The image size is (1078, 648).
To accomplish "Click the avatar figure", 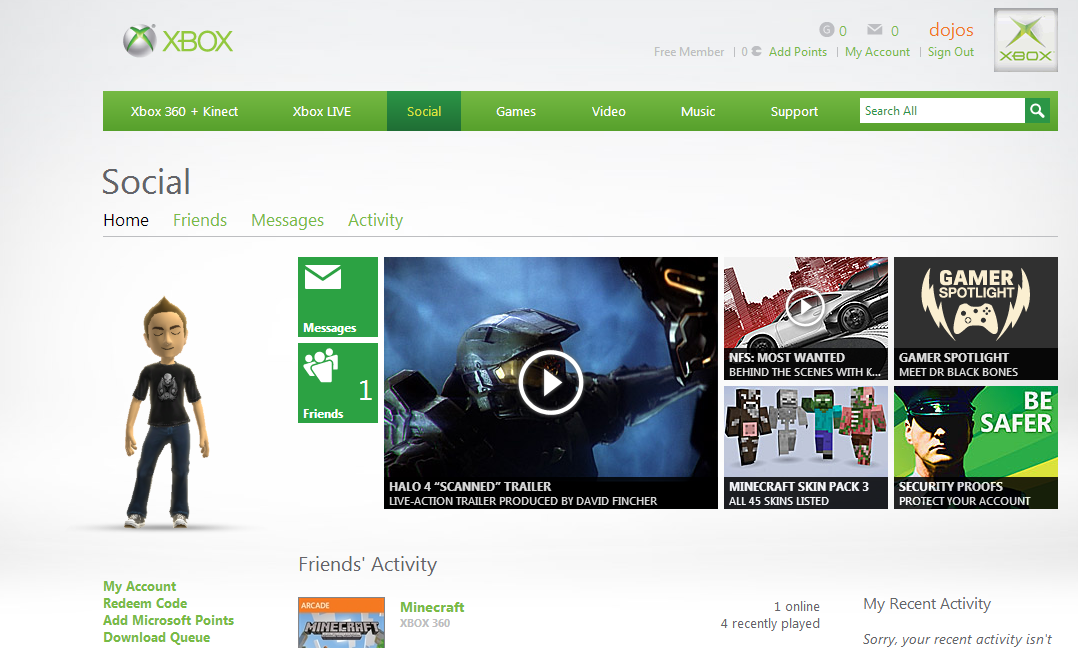I will [x=166, y=412].
